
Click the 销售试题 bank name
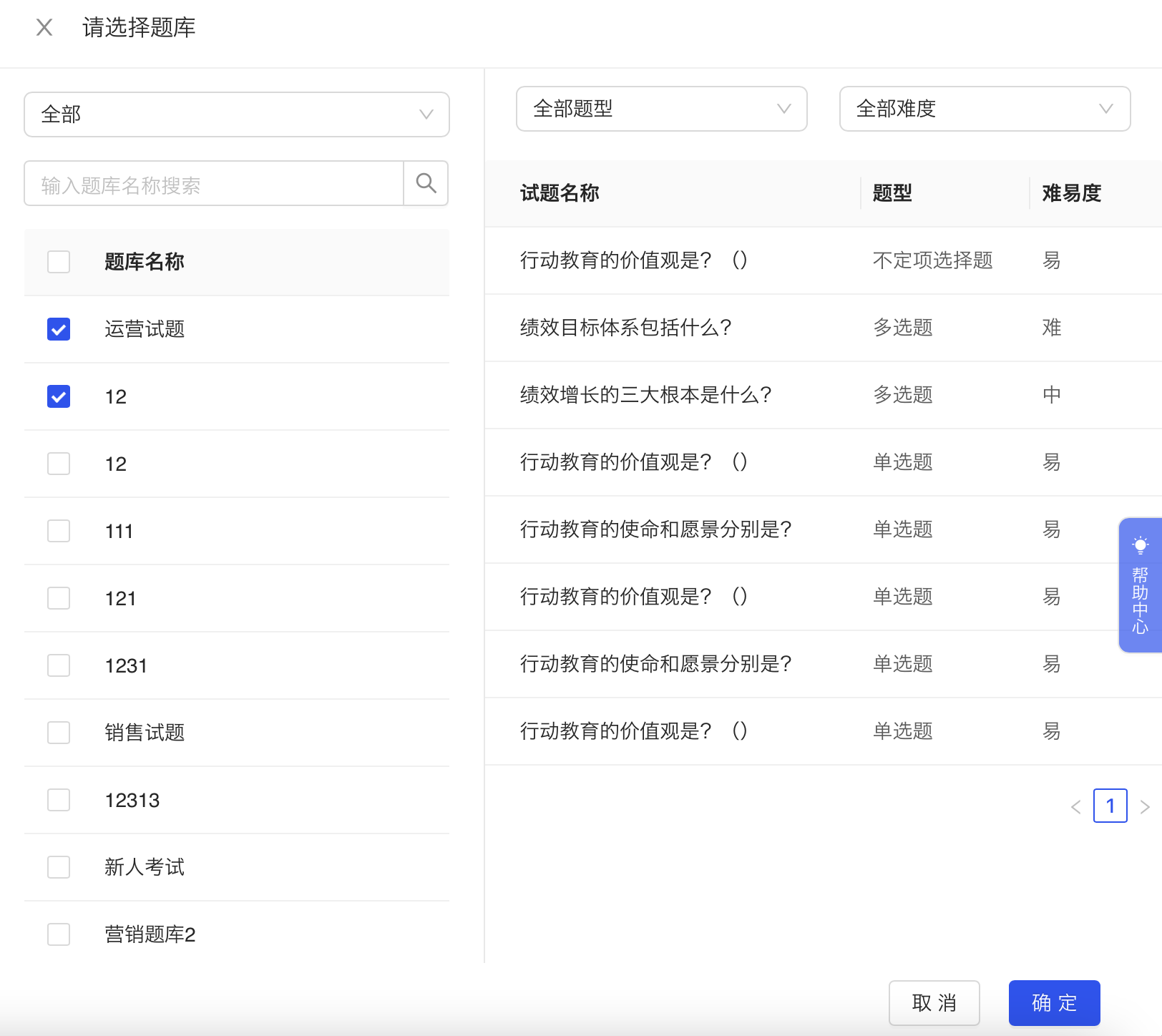(145, 733)
